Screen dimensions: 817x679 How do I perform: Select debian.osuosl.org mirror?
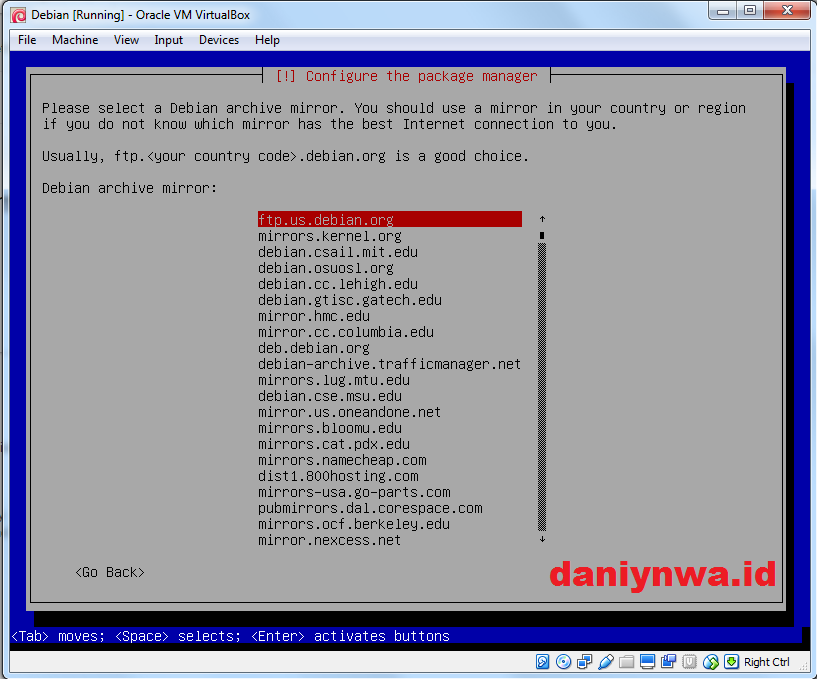[x=326, y=268]
